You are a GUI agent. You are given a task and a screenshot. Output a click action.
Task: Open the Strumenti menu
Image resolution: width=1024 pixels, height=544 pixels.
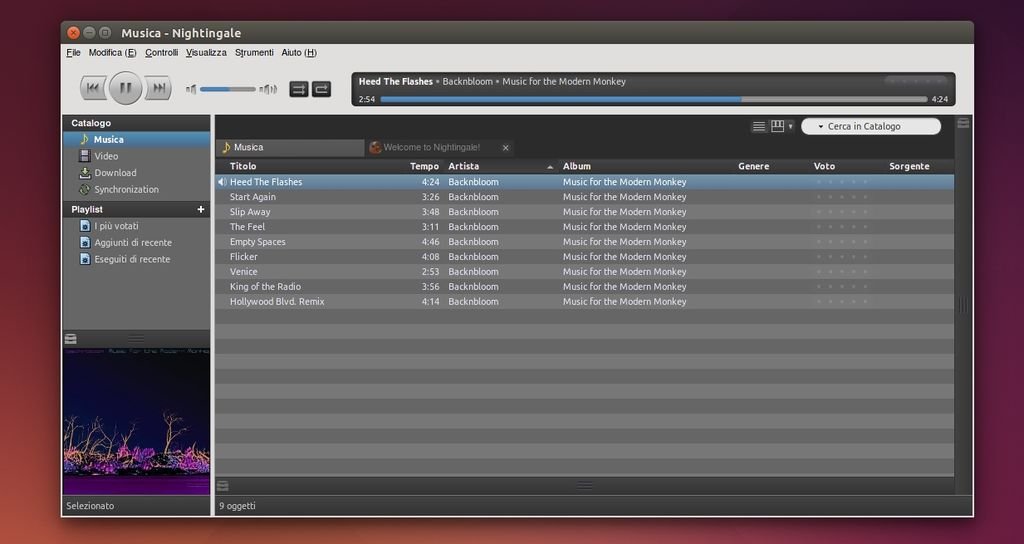tap(254, 53)
